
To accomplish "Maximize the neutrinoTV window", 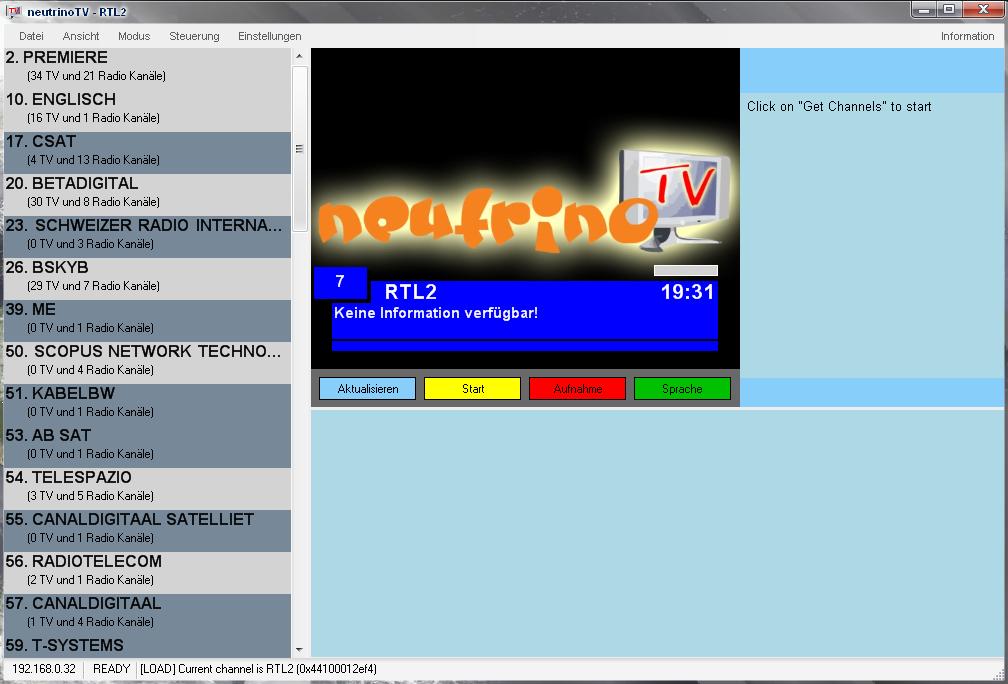I will click(949, 10).
